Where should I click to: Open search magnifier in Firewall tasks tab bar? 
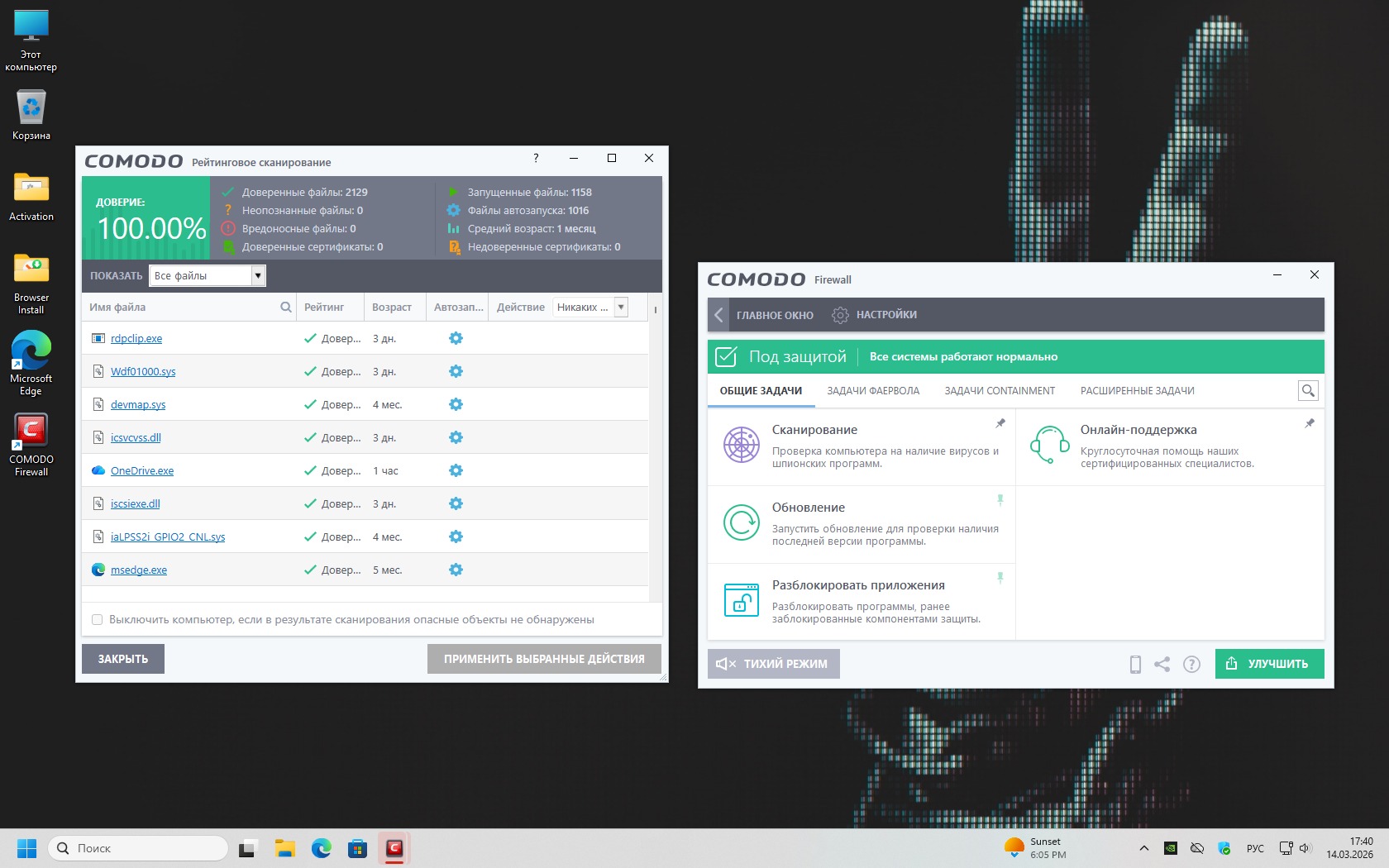tap(1308, 390)
